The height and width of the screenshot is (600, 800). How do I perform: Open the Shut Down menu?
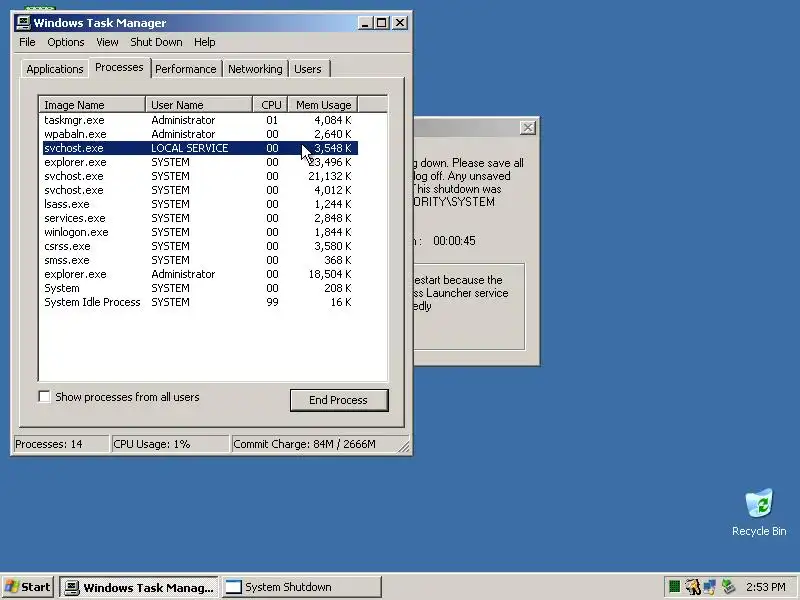[156, 42]
